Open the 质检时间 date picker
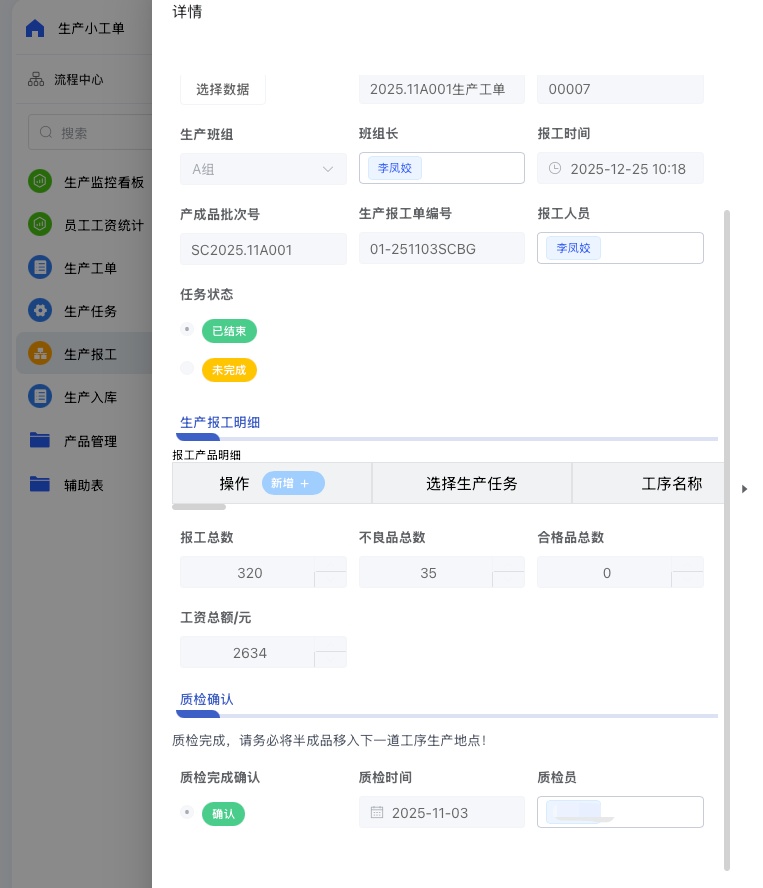763x888 pixels. (x=441, y=813)
